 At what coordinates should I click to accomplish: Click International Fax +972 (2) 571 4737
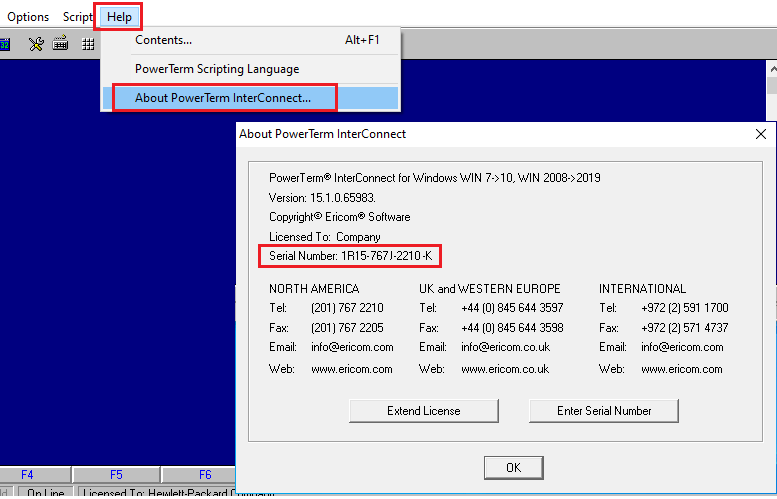pos(685,328)
